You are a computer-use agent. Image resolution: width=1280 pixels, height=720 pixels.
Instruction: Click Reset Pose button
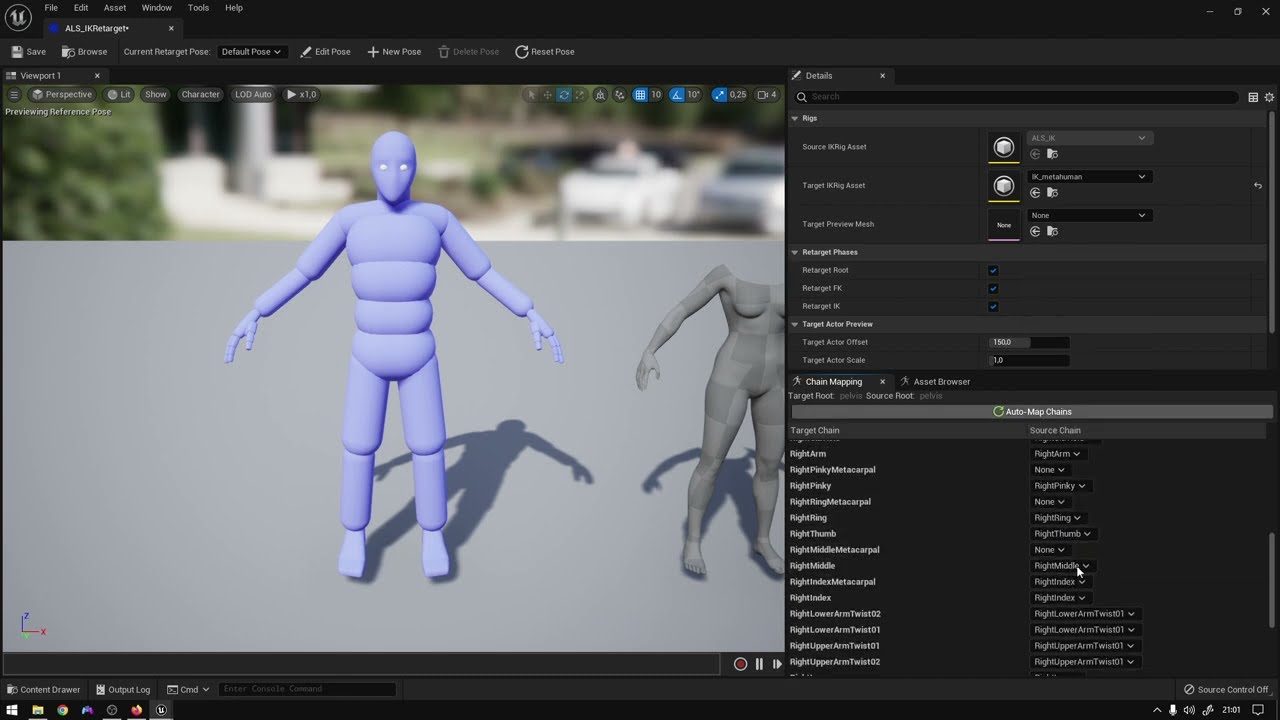[545, 52]
